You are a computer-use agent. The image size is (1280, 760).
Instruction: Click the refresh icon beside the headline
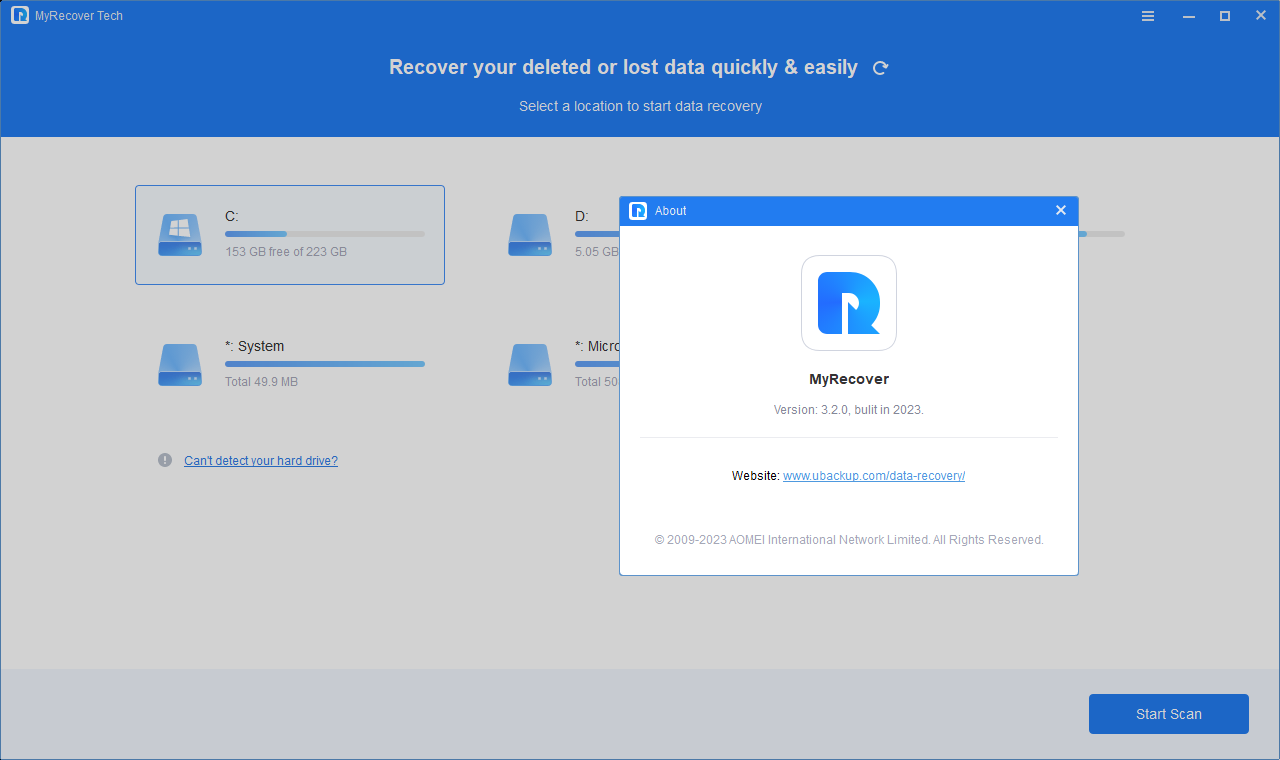click(880, 68)
